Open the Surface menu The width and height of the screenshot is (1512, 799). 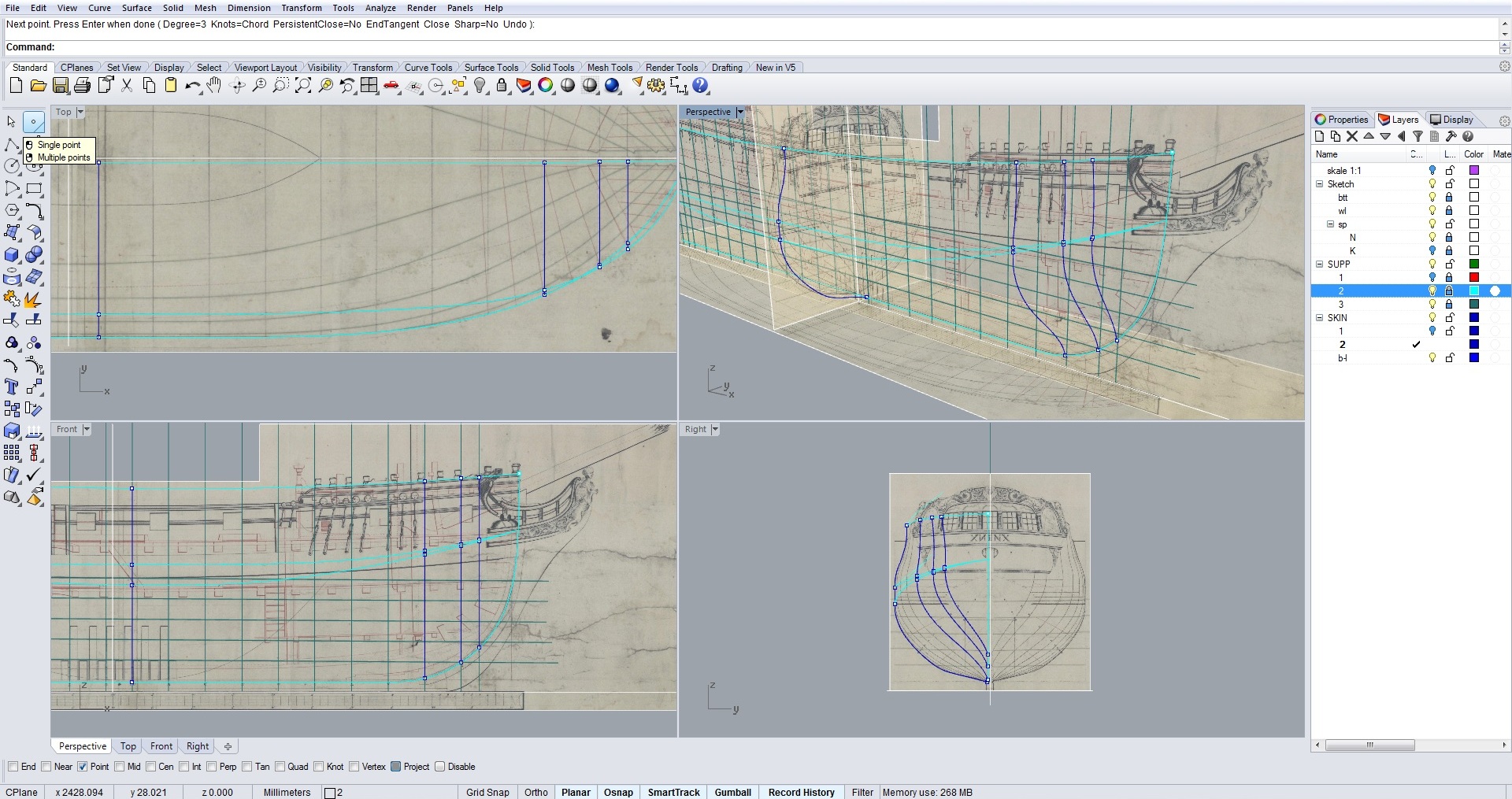click(136, 8)
